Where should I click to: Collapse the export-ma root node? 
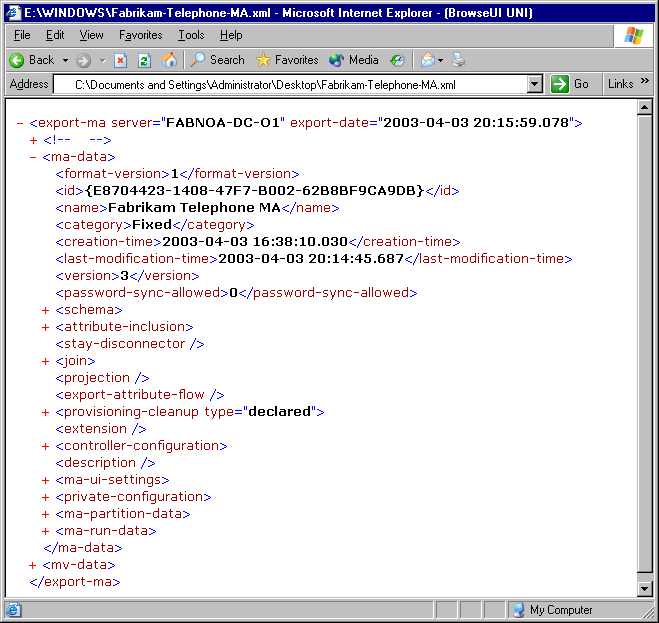coord(19,123)
